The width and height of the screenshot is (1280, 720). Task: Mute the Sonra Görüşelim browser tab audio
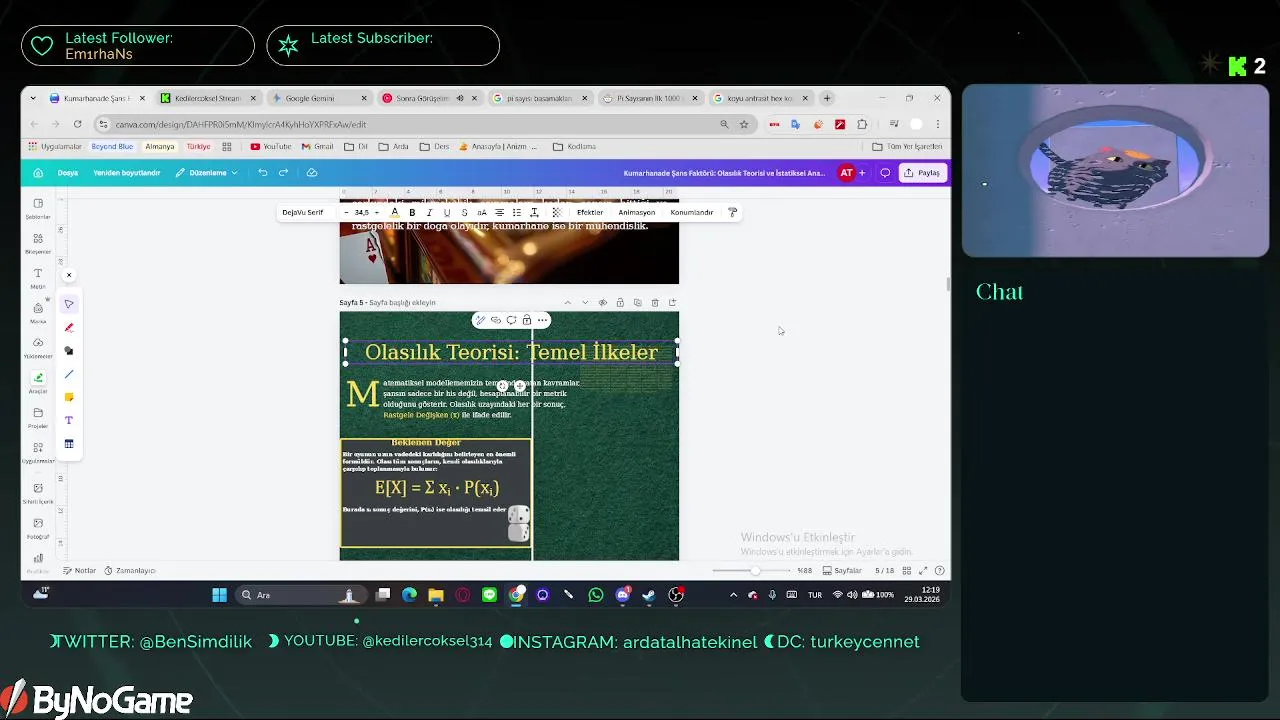point(460,98)
